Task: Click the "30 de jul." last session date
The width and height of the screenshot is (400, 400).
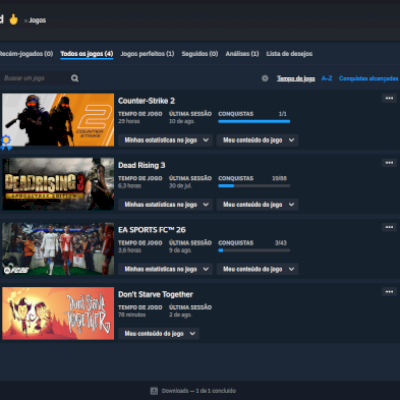Action: (180, 186)
